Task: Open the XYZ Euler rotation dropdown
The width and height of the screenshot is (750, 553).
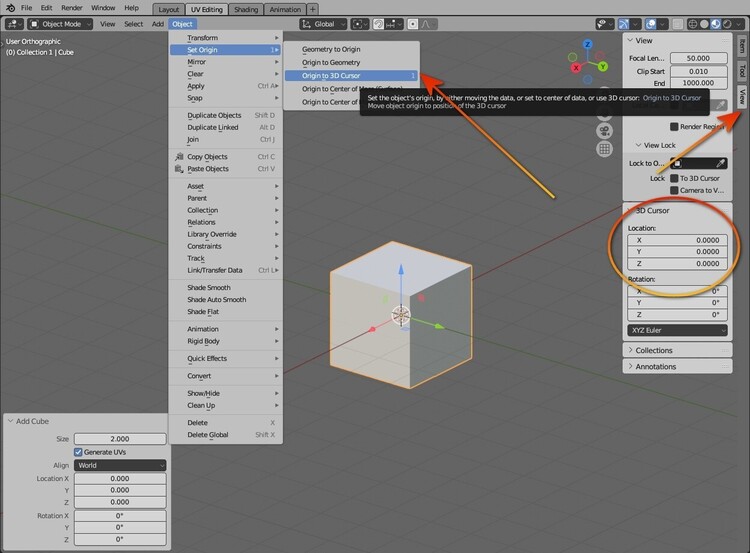Action: pyautogui.click(x=677, y=330)
